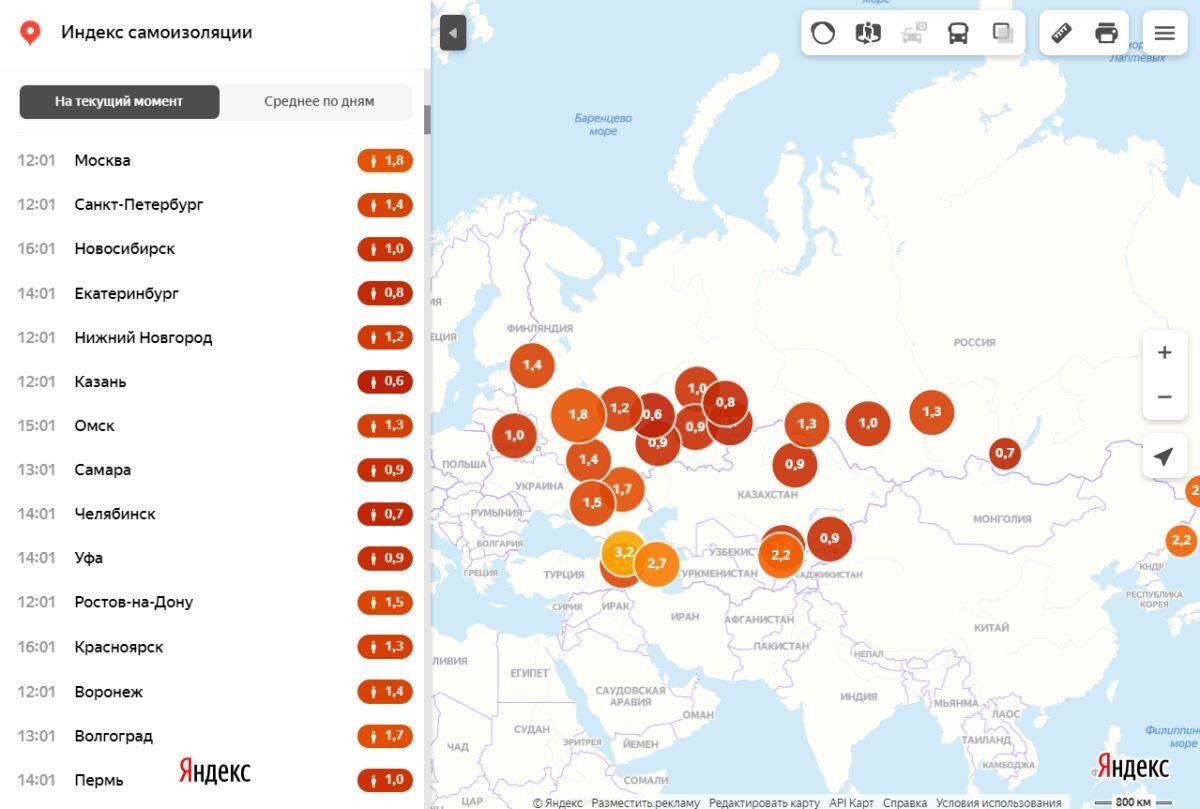Open the hamburger menu
The image size is (1200, 809).
(x=1163, y=32)
